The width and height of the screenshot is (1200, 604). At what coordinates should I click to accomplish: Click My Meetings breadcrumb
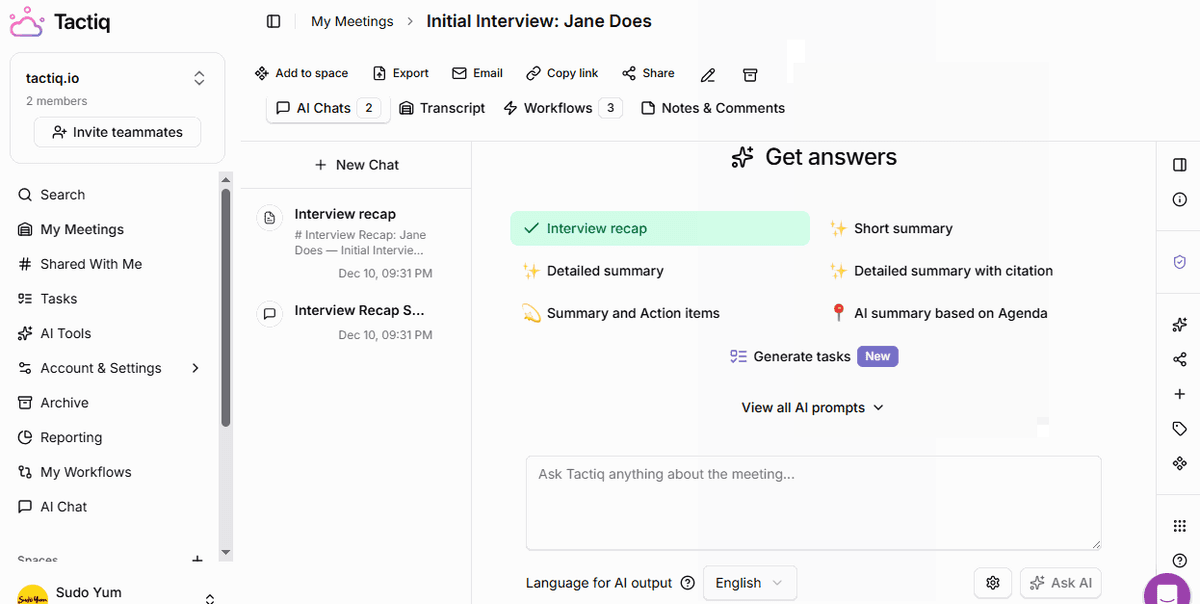click(x=352, y=21)
